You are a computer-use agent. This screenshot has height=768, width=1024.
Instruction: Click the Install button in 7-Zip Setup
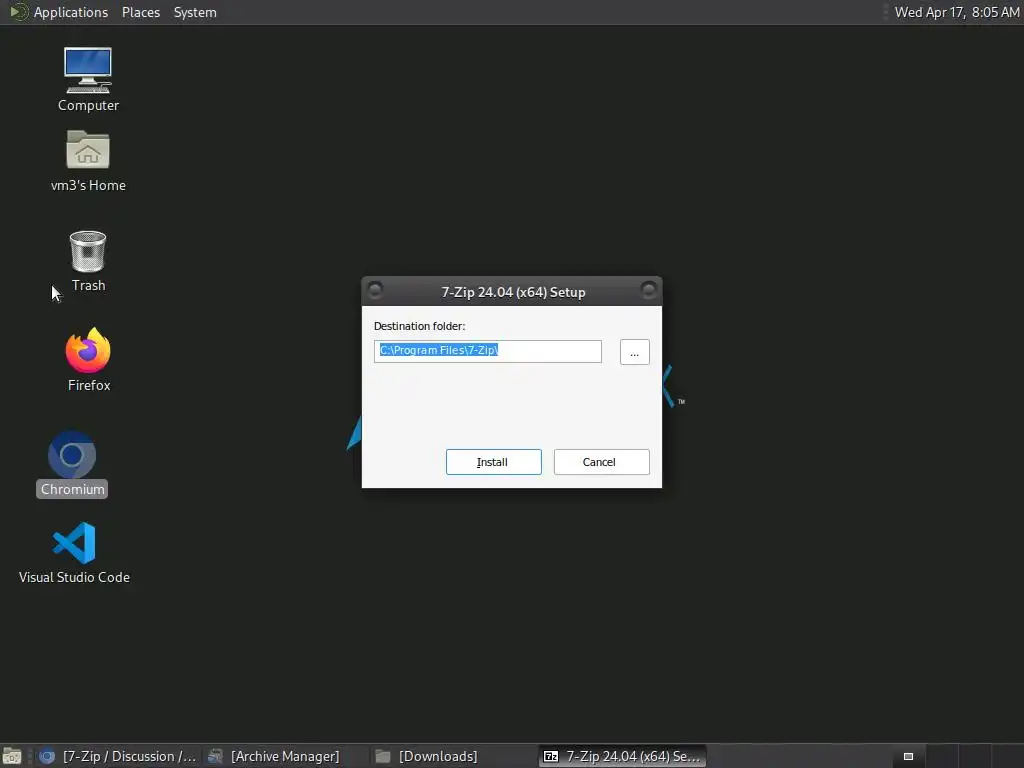click(493, 462)
